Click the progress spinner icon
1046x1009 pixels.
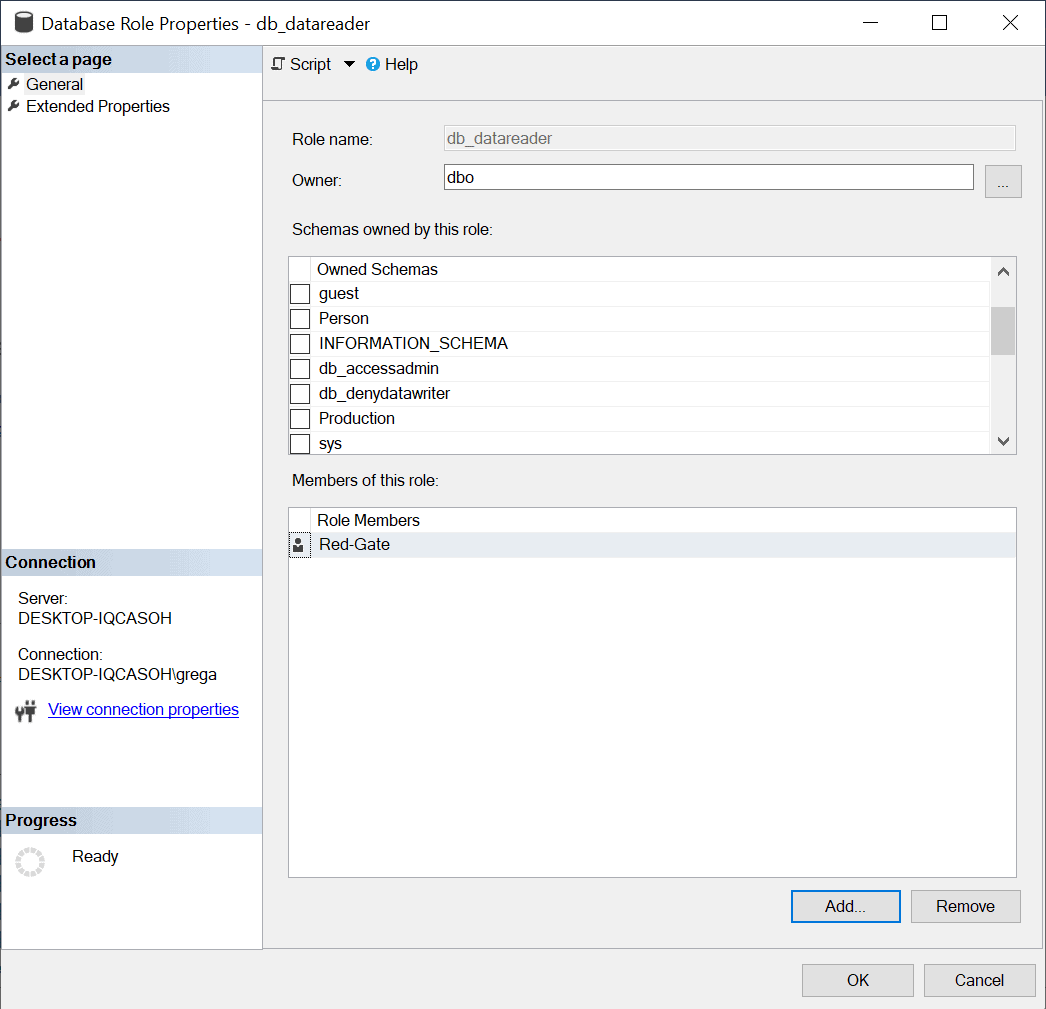[x=30, y=862]
